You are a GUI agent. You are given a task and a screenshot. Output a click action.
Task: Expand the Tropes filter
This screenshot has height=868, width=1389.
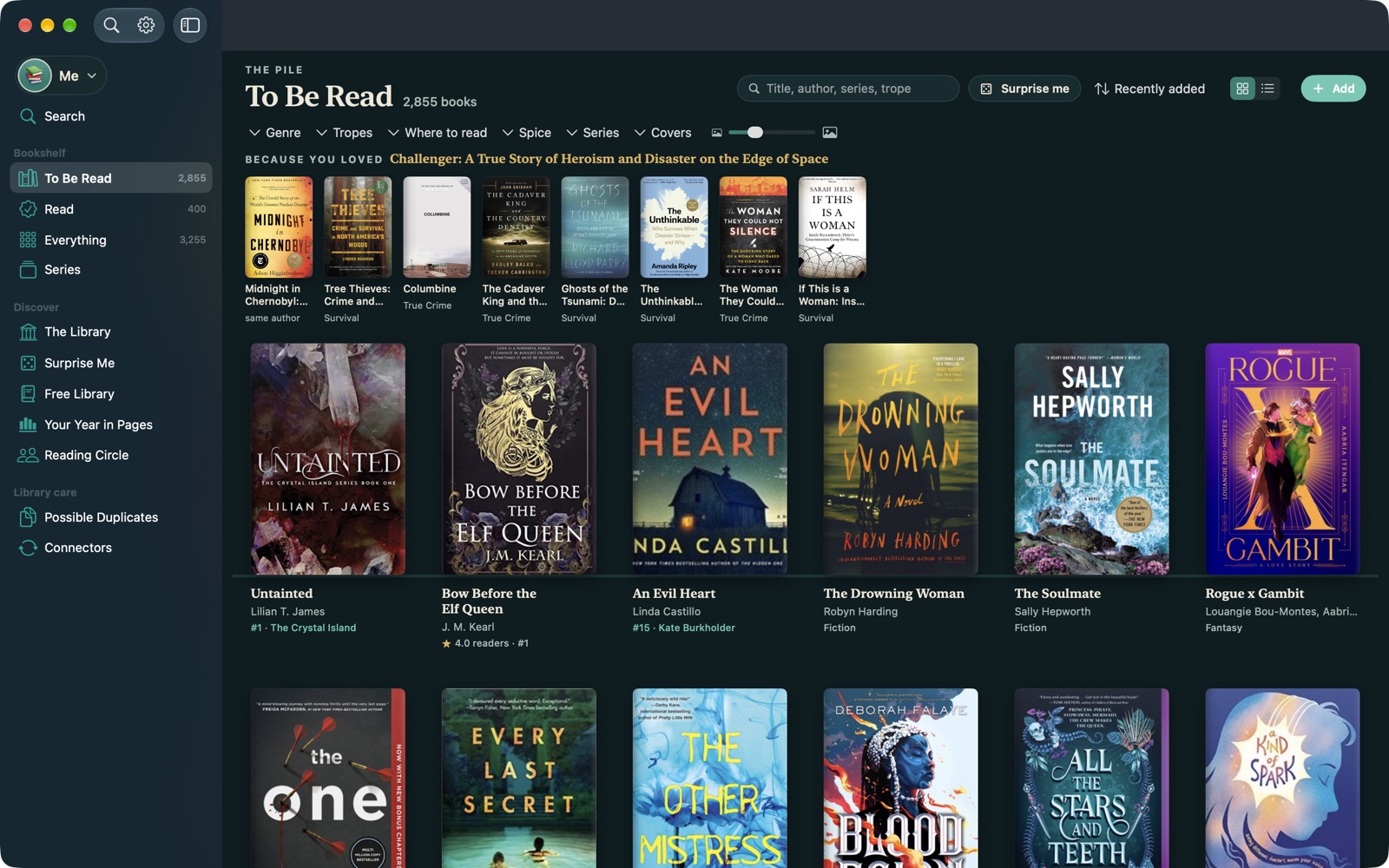pyautogui.click(x=344, y=133)
